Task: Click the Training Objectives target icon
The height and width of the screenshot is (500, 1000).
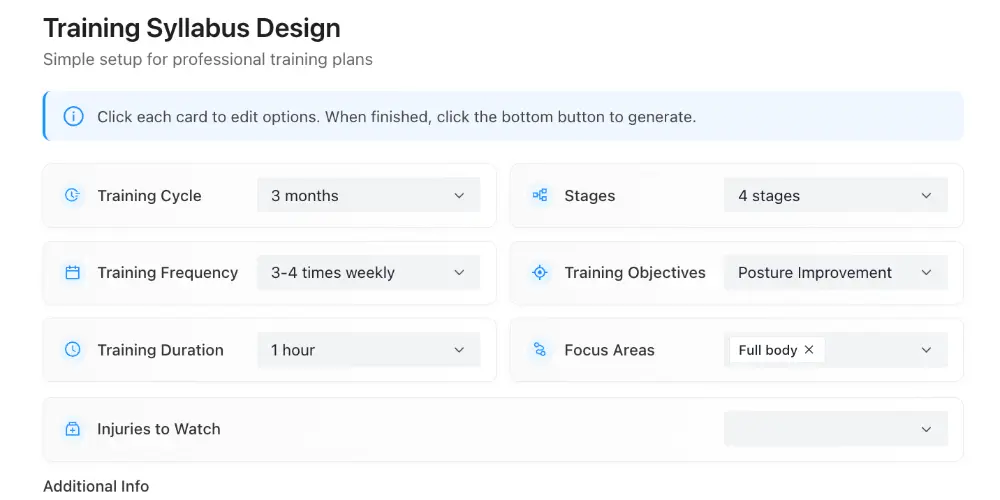Action: [540, 273]
